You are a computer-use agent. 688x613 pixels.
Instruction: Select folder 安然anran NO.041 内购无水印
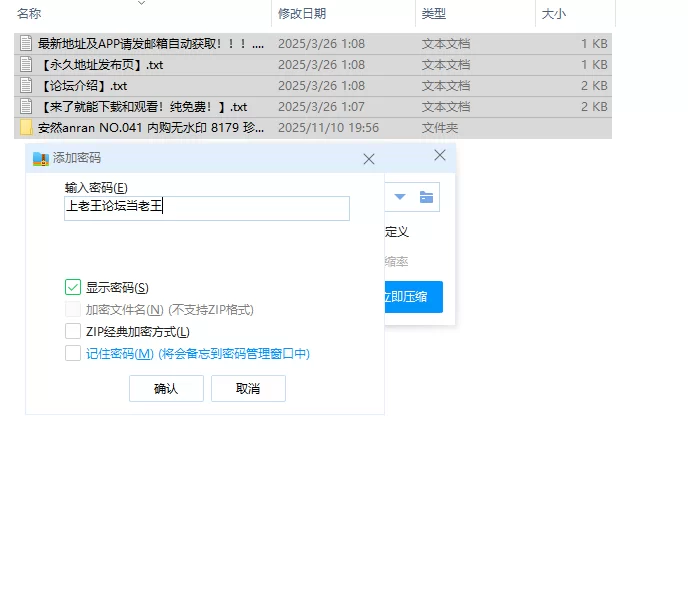313,128
